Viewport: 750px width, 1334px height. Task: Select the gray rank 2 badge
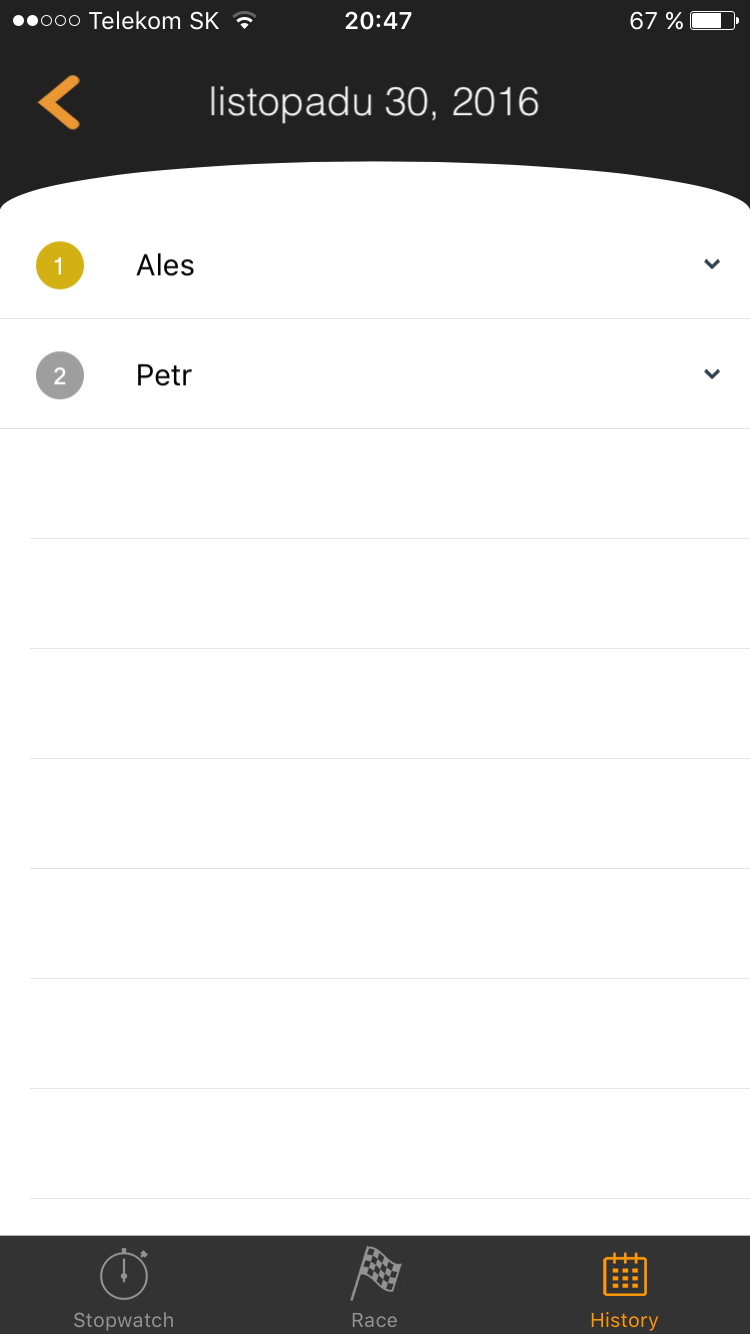click(x=60, y=376)
